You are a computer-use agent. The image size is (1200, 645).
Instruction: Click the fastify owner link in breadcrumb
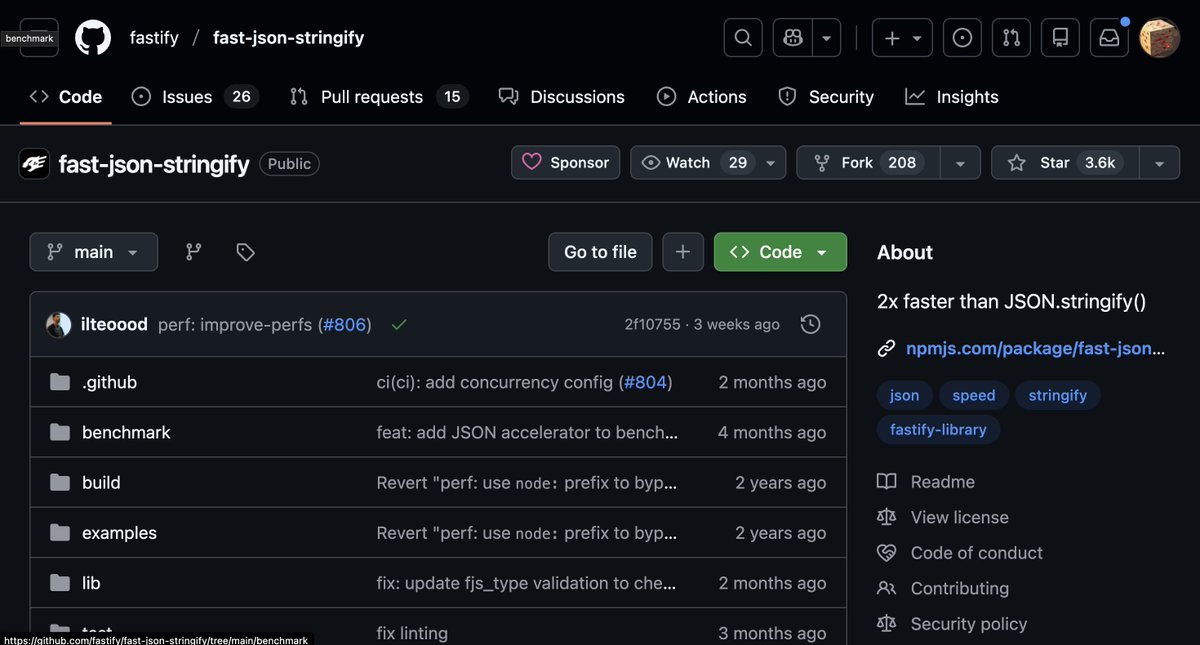coord(154,38)
